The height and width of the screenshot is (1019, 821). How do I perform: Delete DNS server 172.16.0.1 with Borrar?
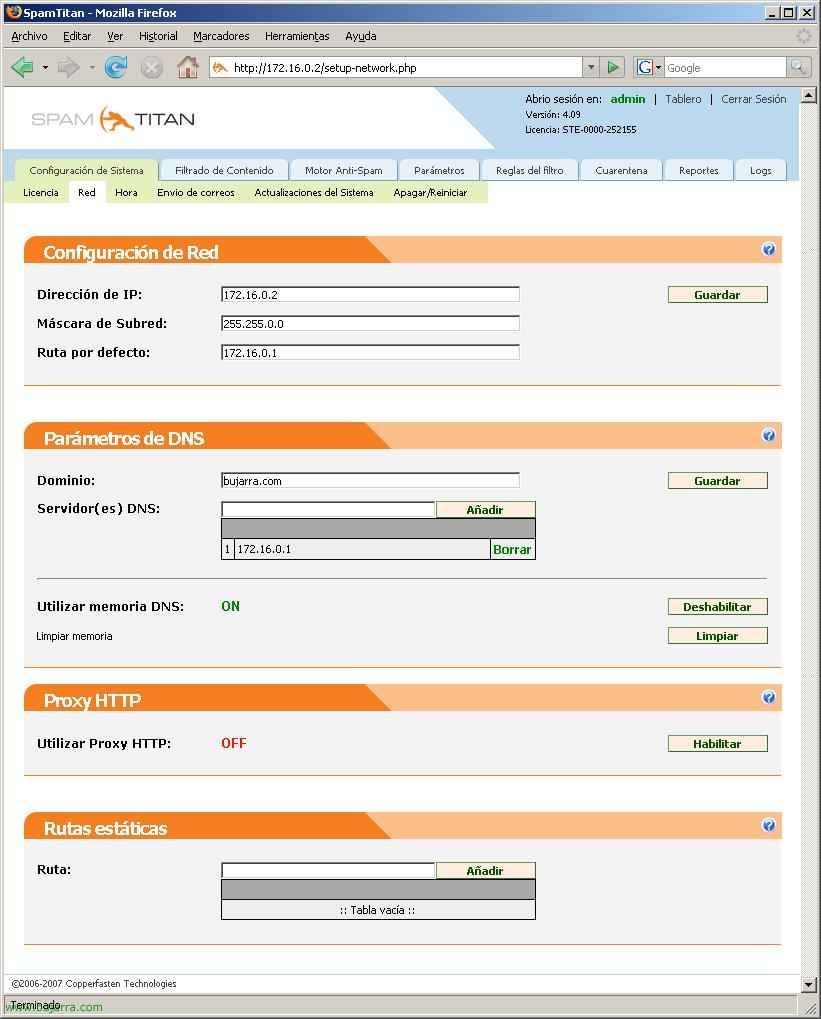click(512, 549)
